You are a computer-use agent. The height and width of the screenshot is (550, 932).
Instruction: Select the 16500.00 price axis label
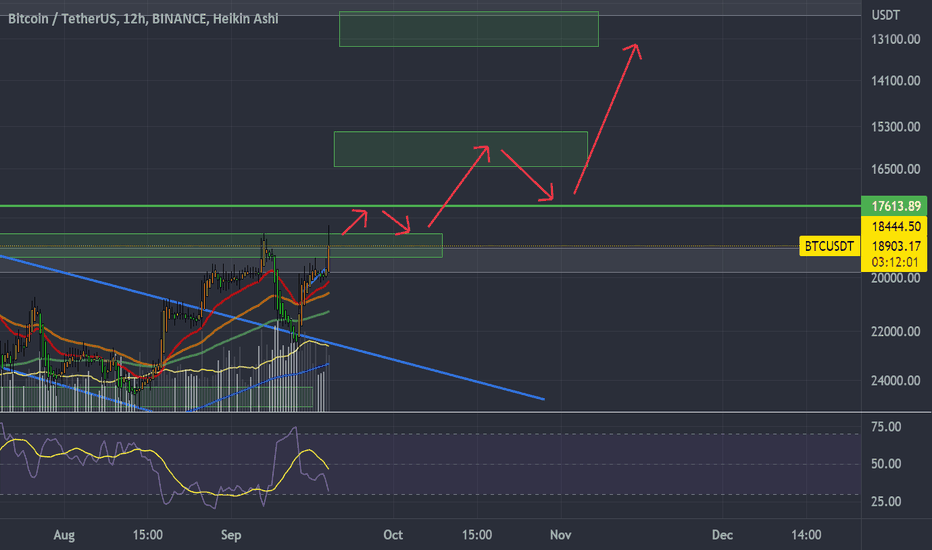click(895, 169)
